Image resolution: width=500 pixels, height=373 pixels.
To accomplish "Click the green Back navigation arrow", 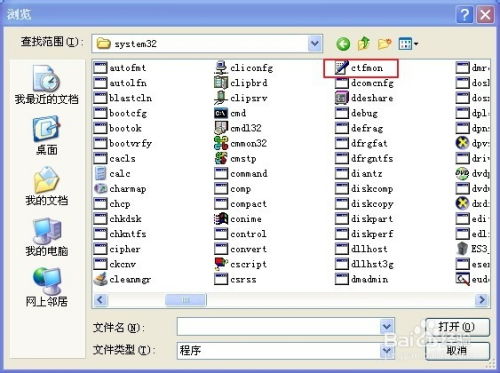I will click(343, 44).
